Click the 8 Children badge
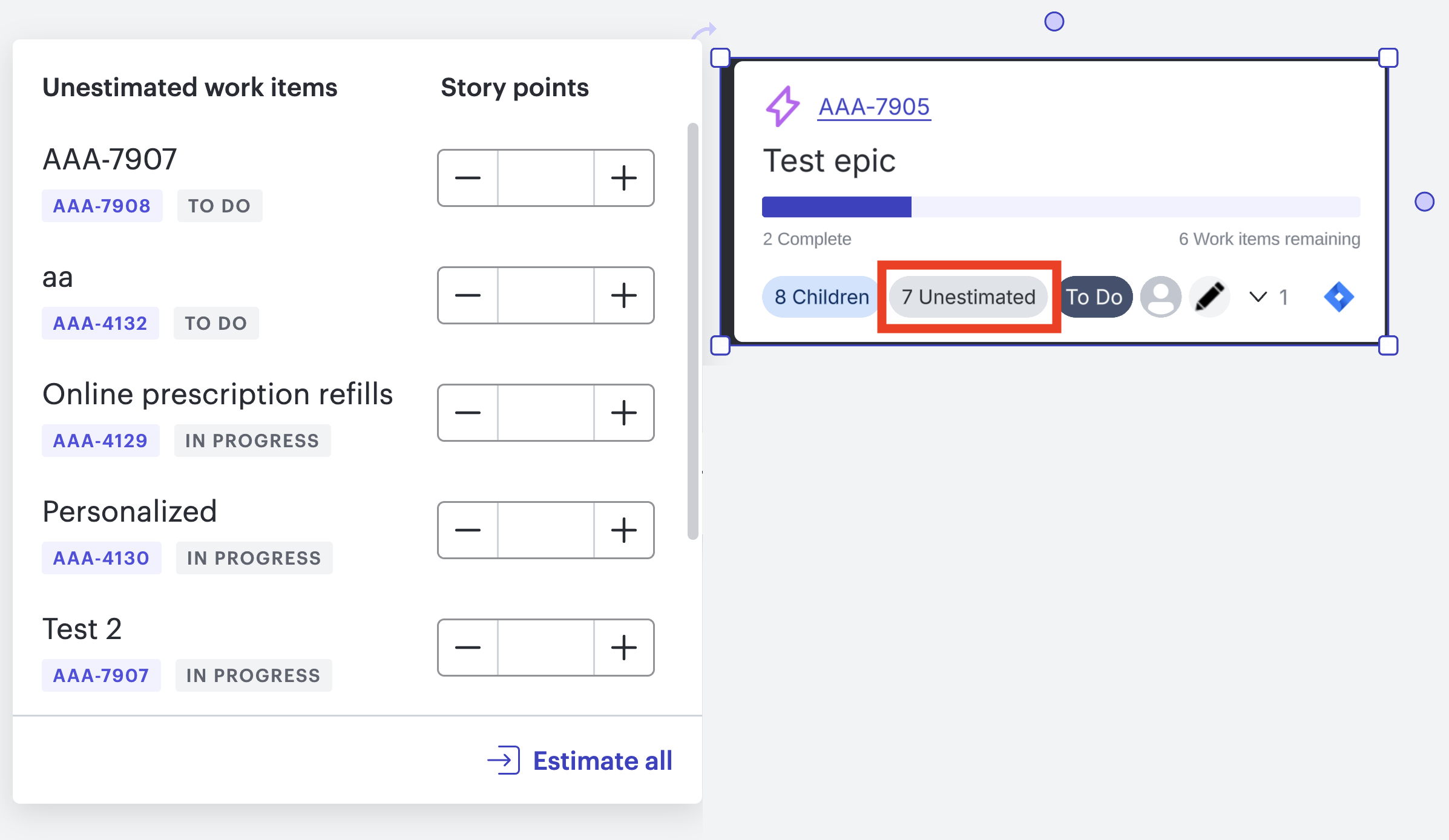This screenshot has height=840, width=1449. pyautogui.click(x=821, y=297)
